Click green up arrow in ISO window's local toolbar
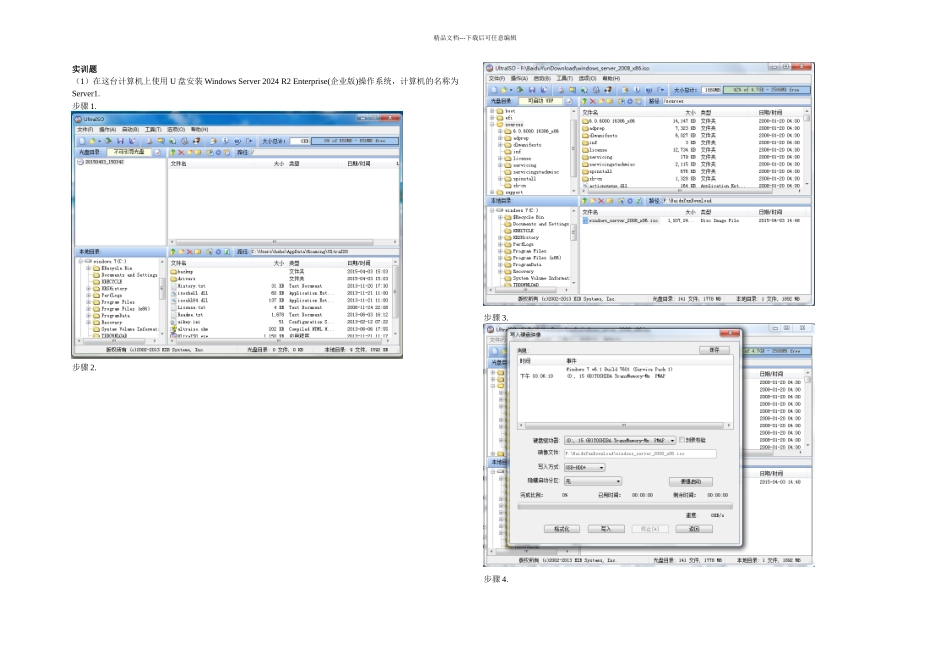950x672 pixels. (584, 201)
